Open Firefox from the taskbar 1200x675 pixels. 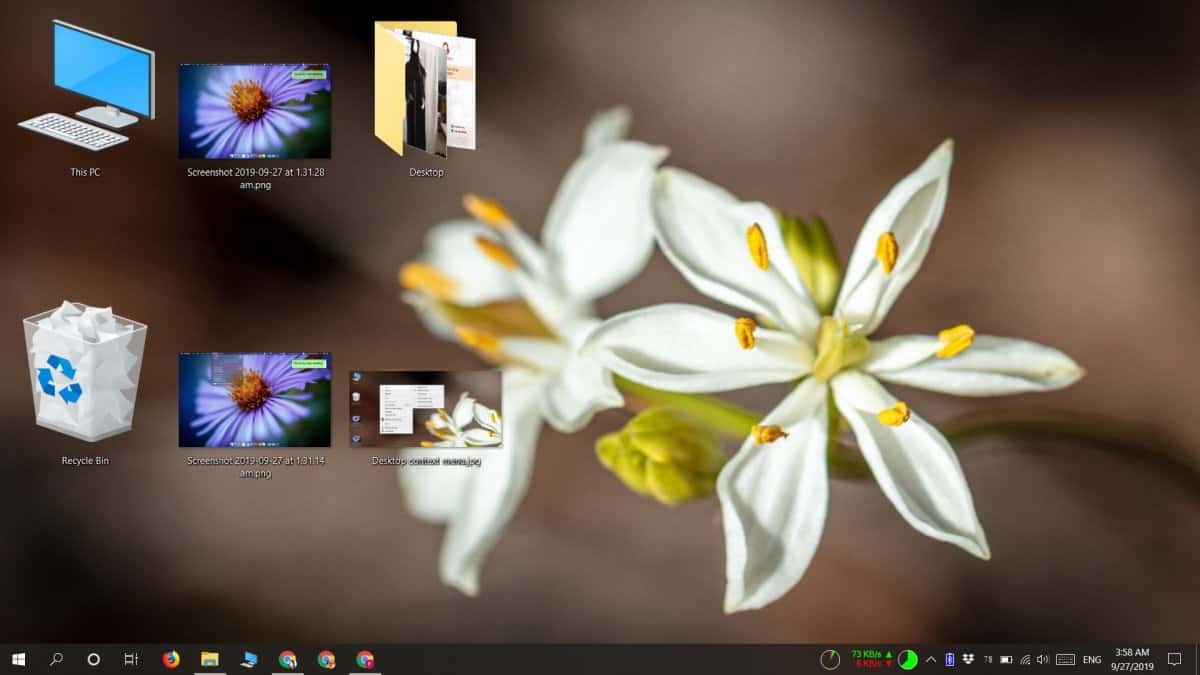click(x=171, y=660)
